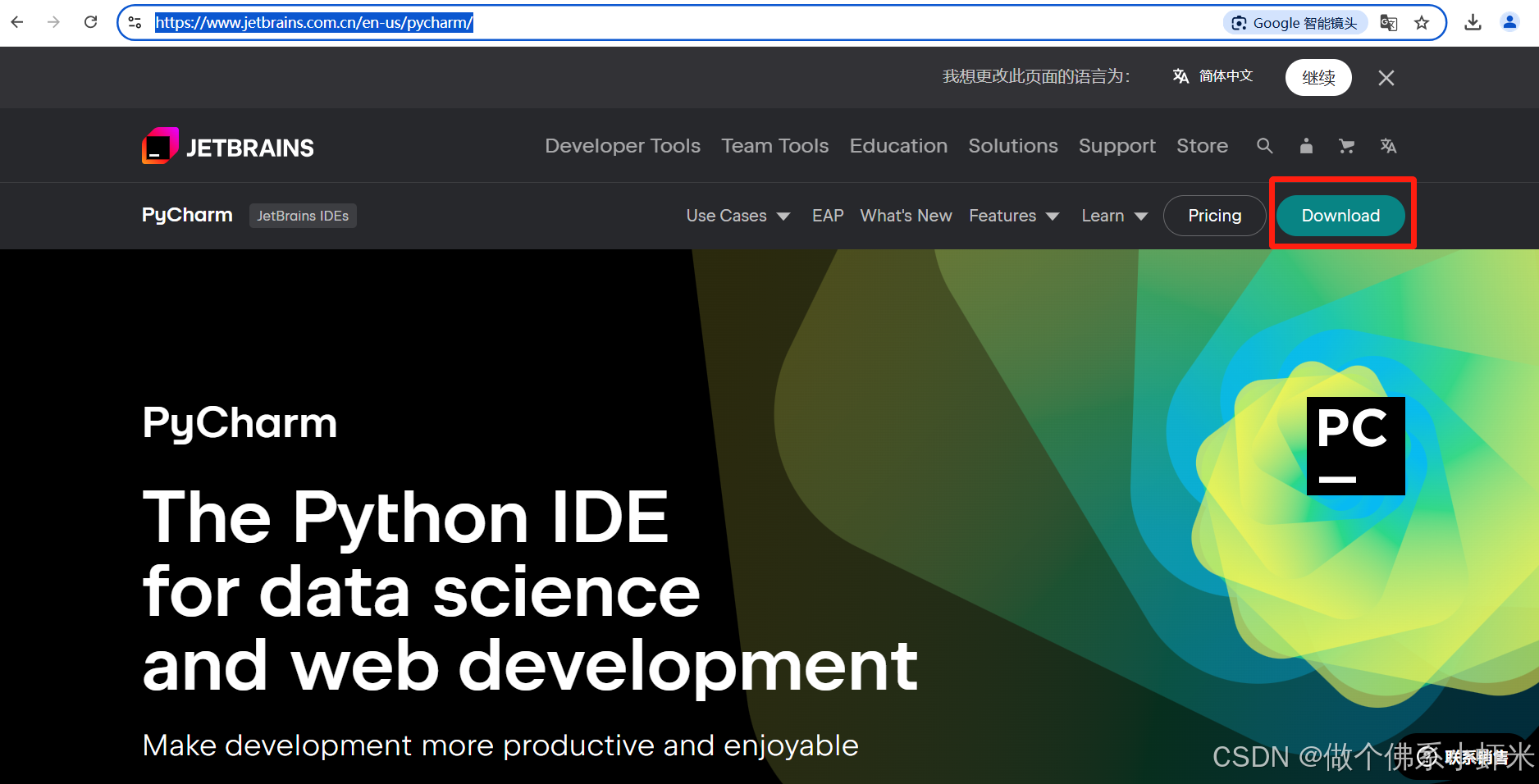
Task: Open Education menu
Action: 898,146
